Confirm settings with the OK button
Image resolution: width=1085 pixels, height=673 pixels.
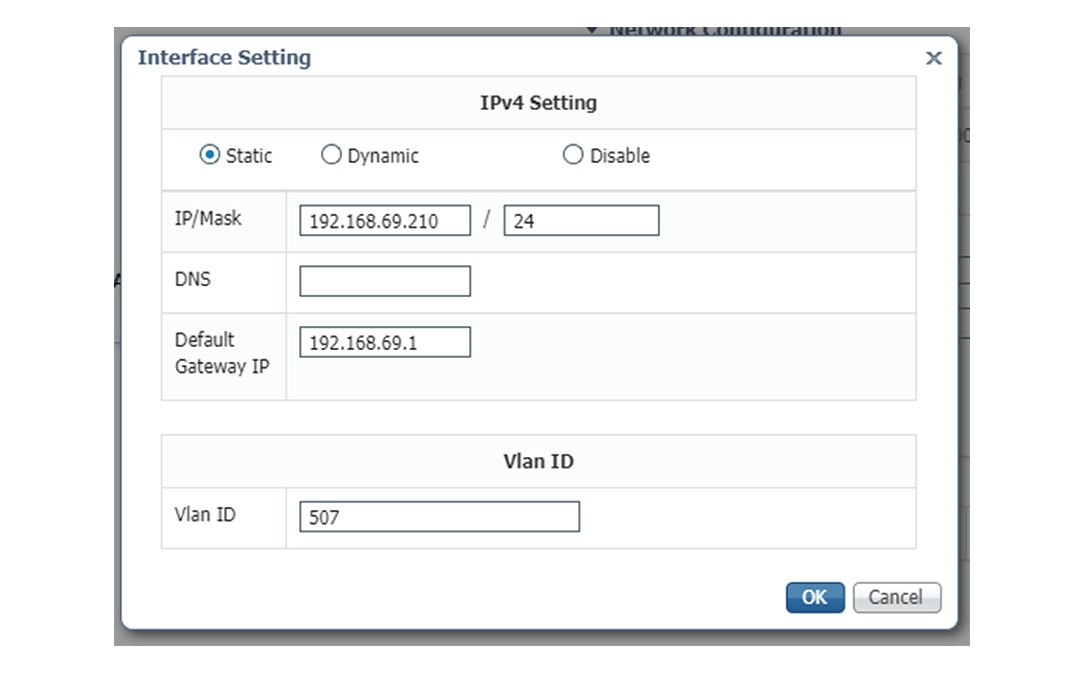pyautogui.click(x=814, y=597)
